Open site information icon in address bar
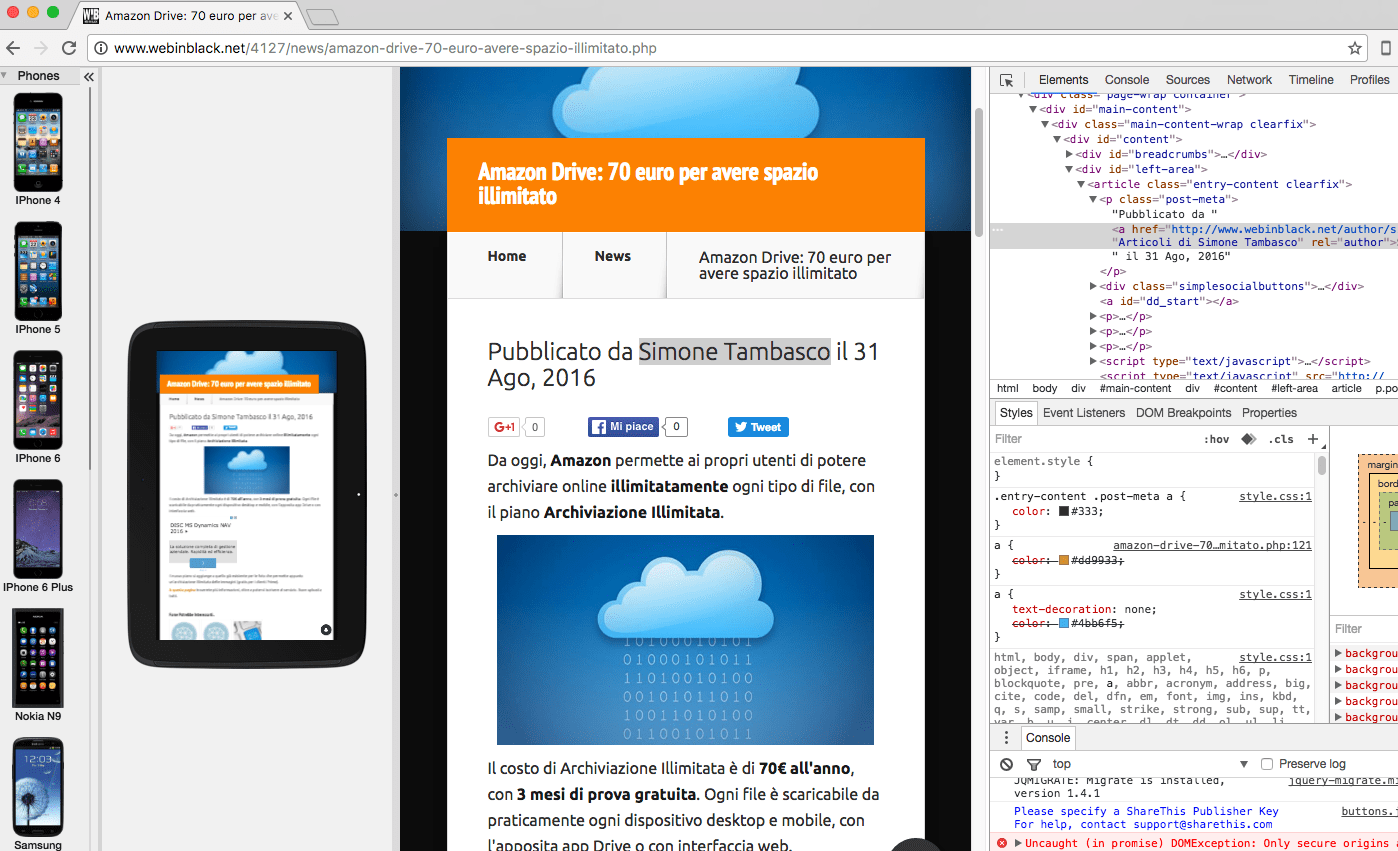The width and height of the screenshot is (1398, 851). pos(101,48)
